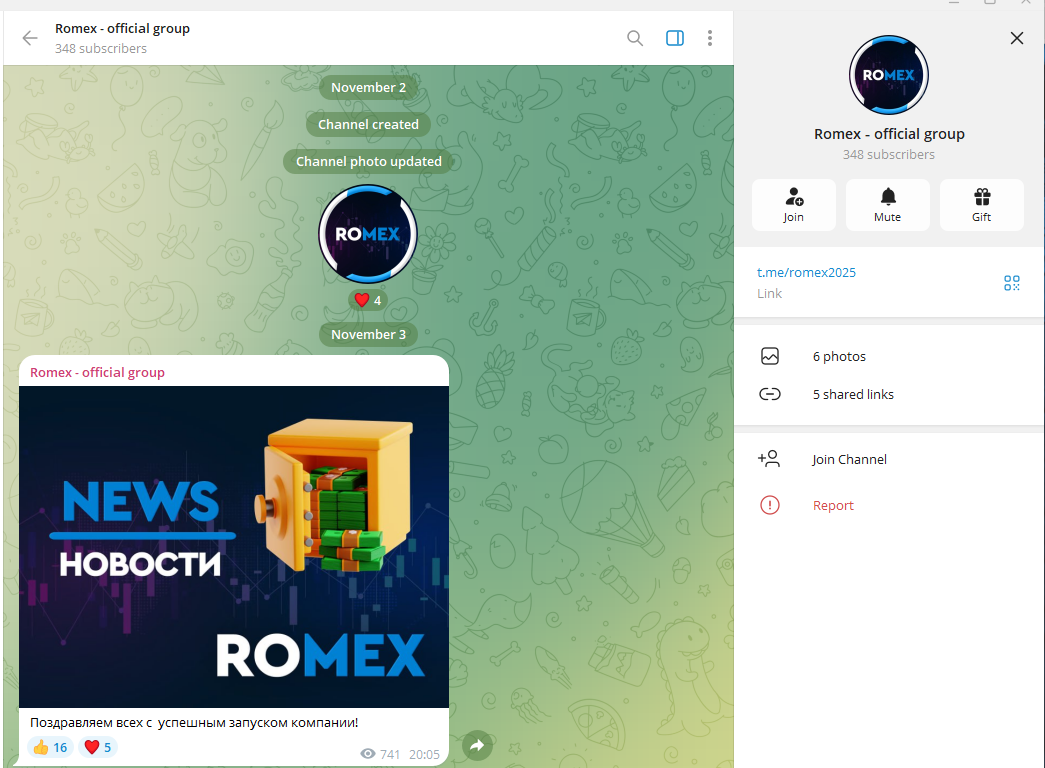
Task: Open the November 2 date header
Action: point(368,87)
